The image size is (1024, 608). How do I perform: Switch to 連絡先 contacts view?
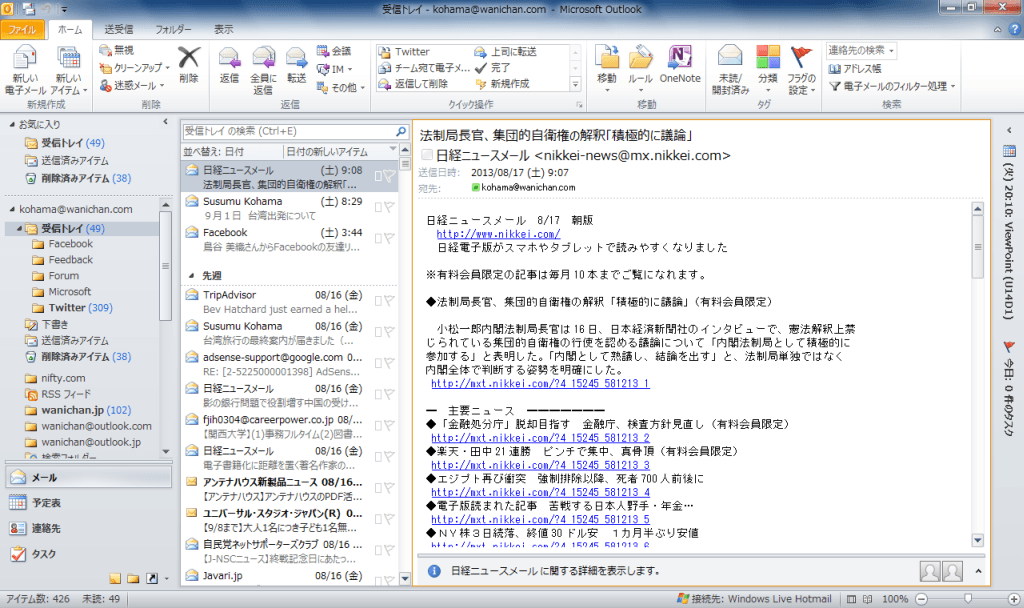(89, 528)
